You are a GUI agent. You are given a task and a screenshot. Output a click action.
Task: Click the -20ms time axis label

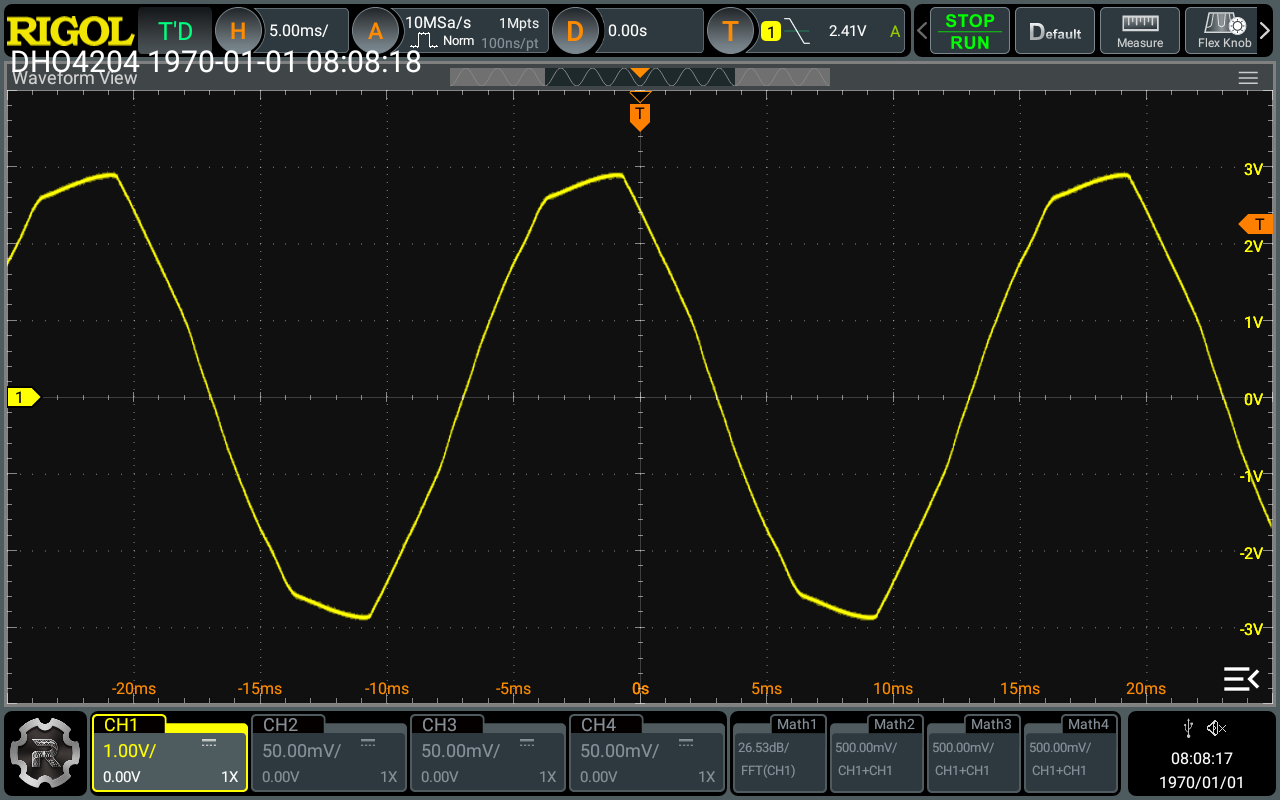point(134,689)
